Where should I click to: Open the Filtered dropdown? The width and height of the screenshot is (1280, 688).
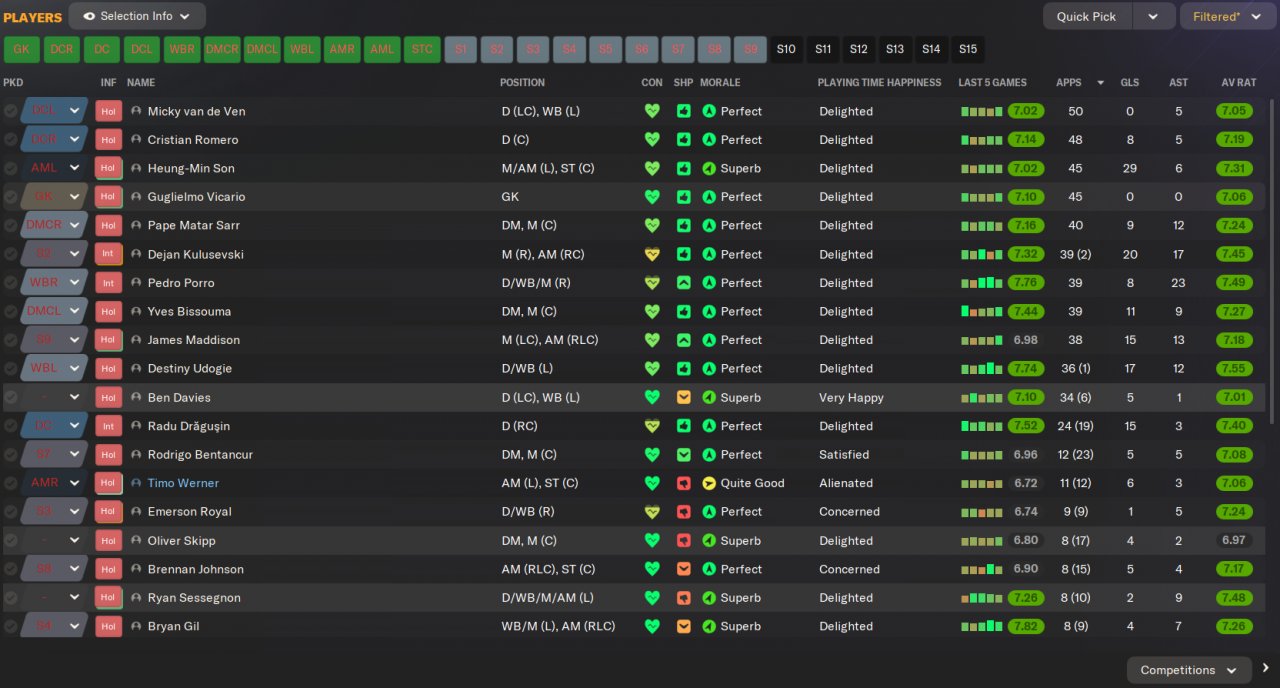point(1228,16)
